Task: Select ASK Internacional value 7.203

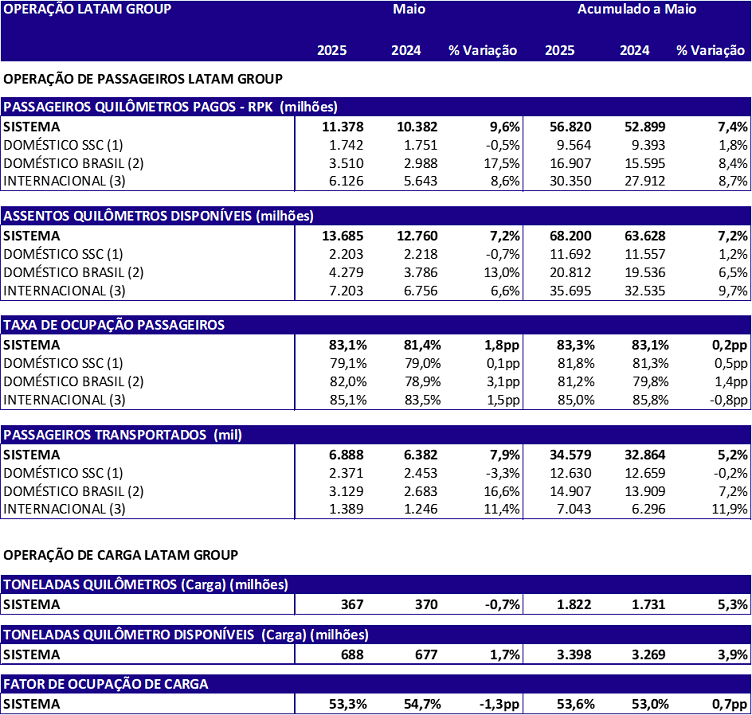Action: (x=346, y=291)
